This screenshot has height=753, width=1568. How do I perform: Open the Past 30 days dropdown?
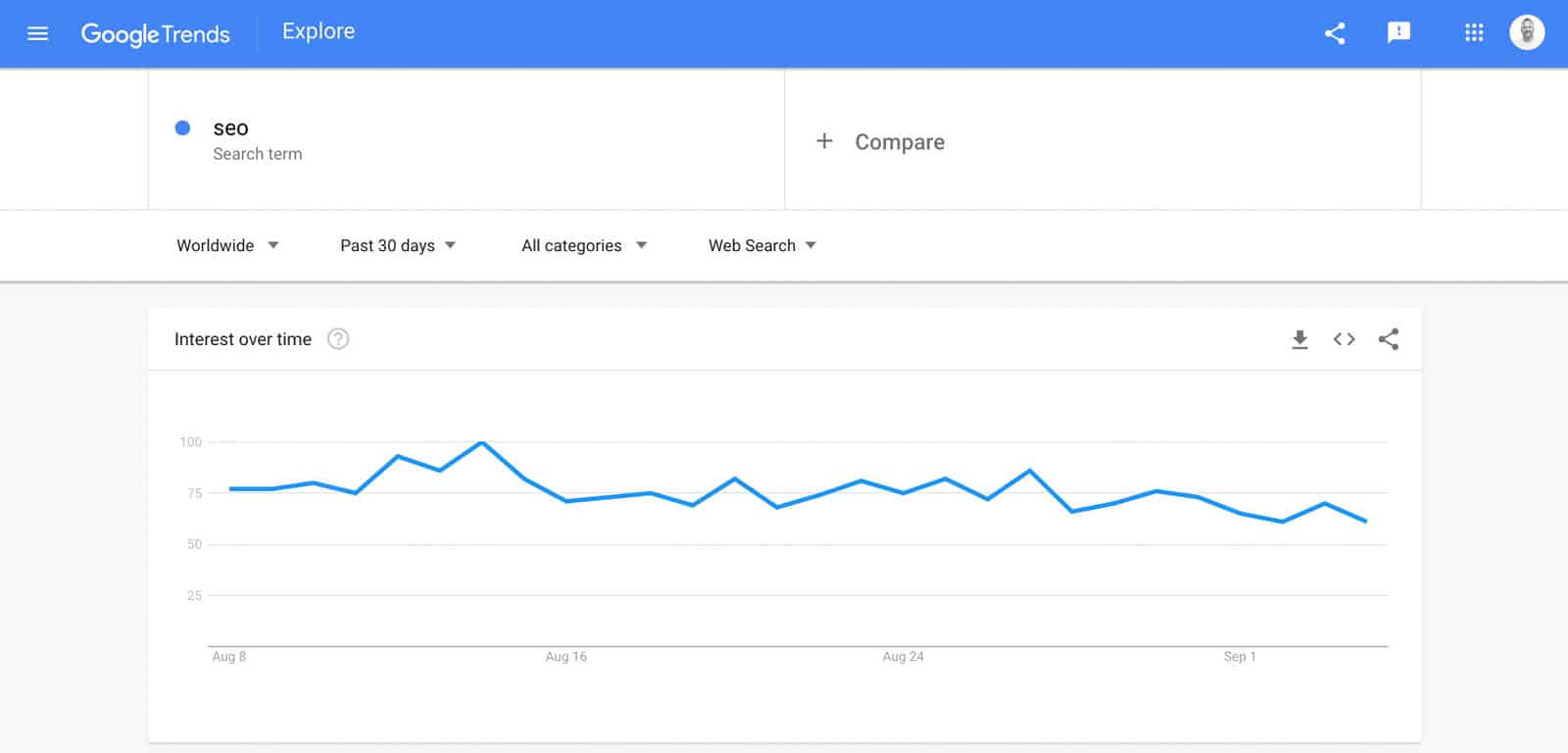pos(398,245)
